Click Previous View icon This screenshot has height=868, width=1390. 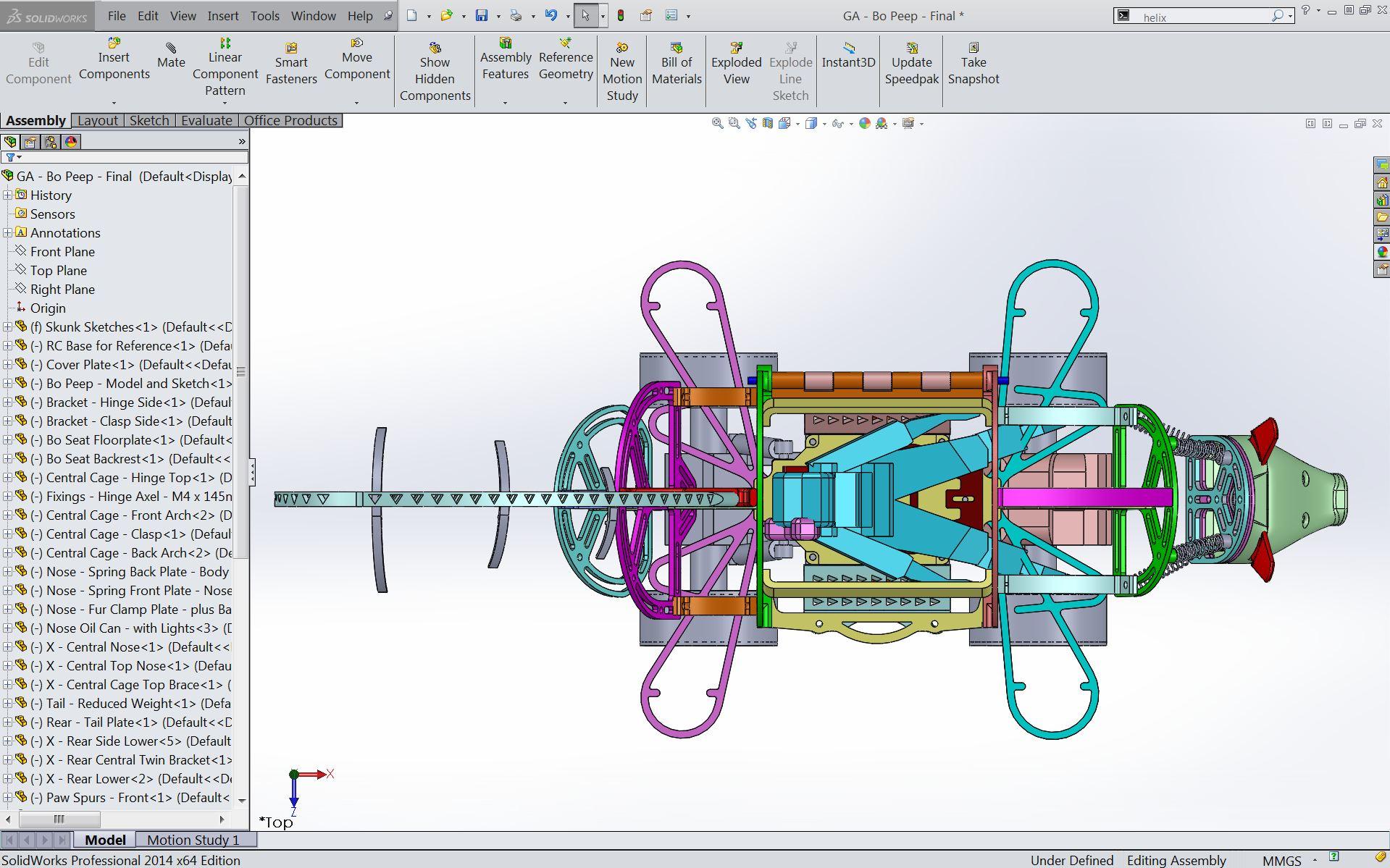(x=750, y=123)
